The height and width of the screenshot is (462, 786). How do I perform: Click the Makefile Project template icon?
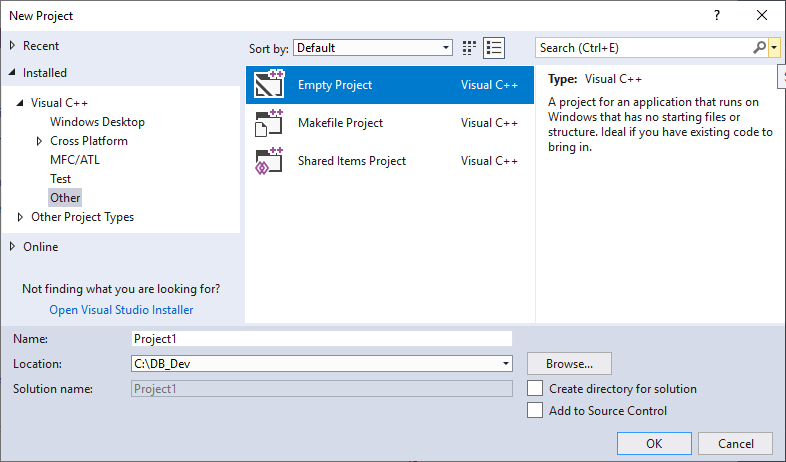click(x=270, y=123)
